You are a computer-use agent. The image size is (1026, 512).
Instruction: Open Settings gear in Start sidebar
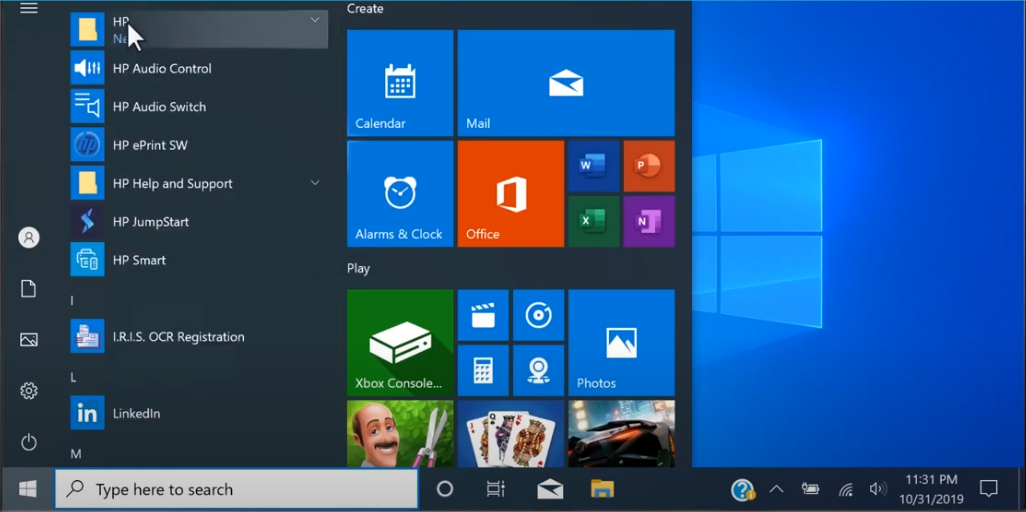[x=29, y=391]
